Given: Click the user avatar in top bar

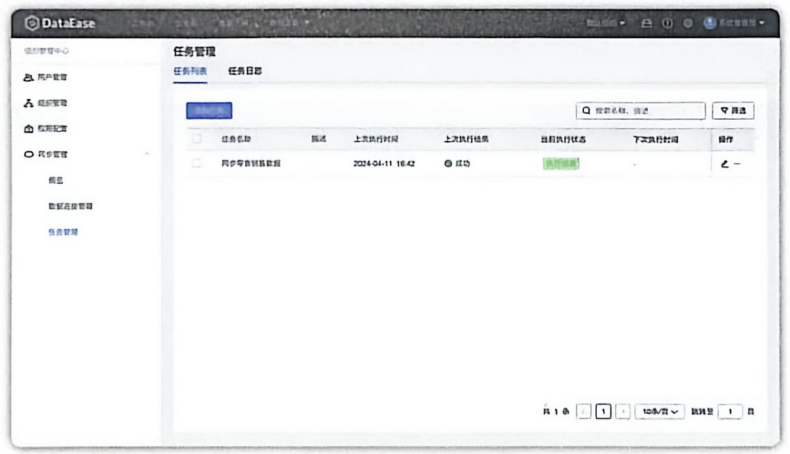Looking at the screenshot, I should click(710, 23).
